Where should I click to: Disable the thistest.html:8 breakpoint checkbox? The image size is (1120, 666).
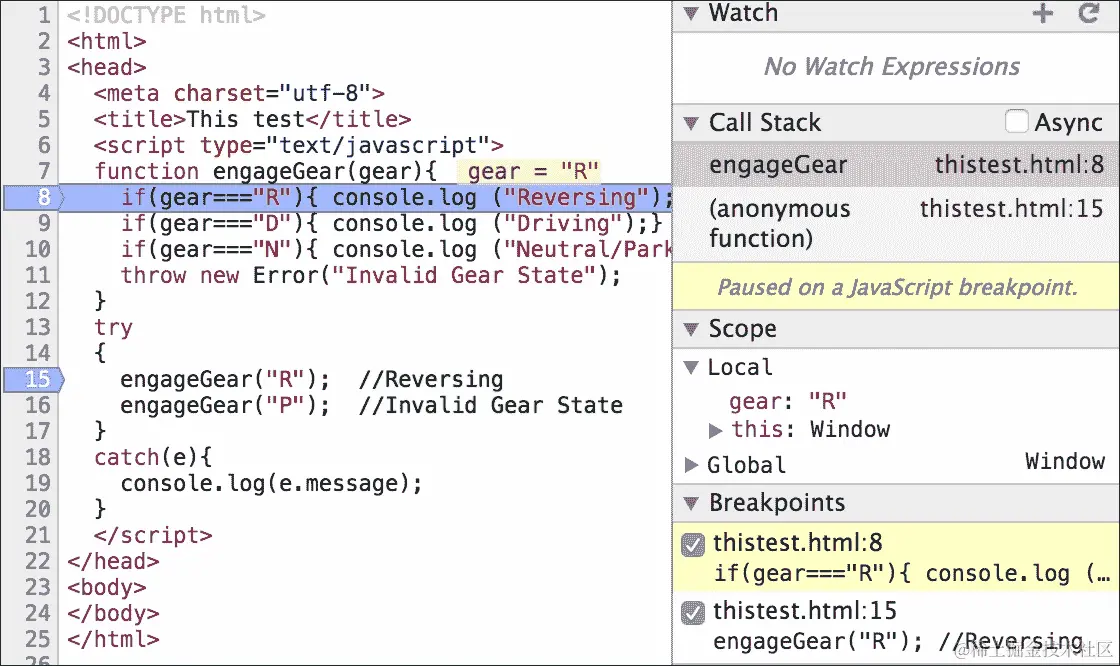tap(693, 545)
